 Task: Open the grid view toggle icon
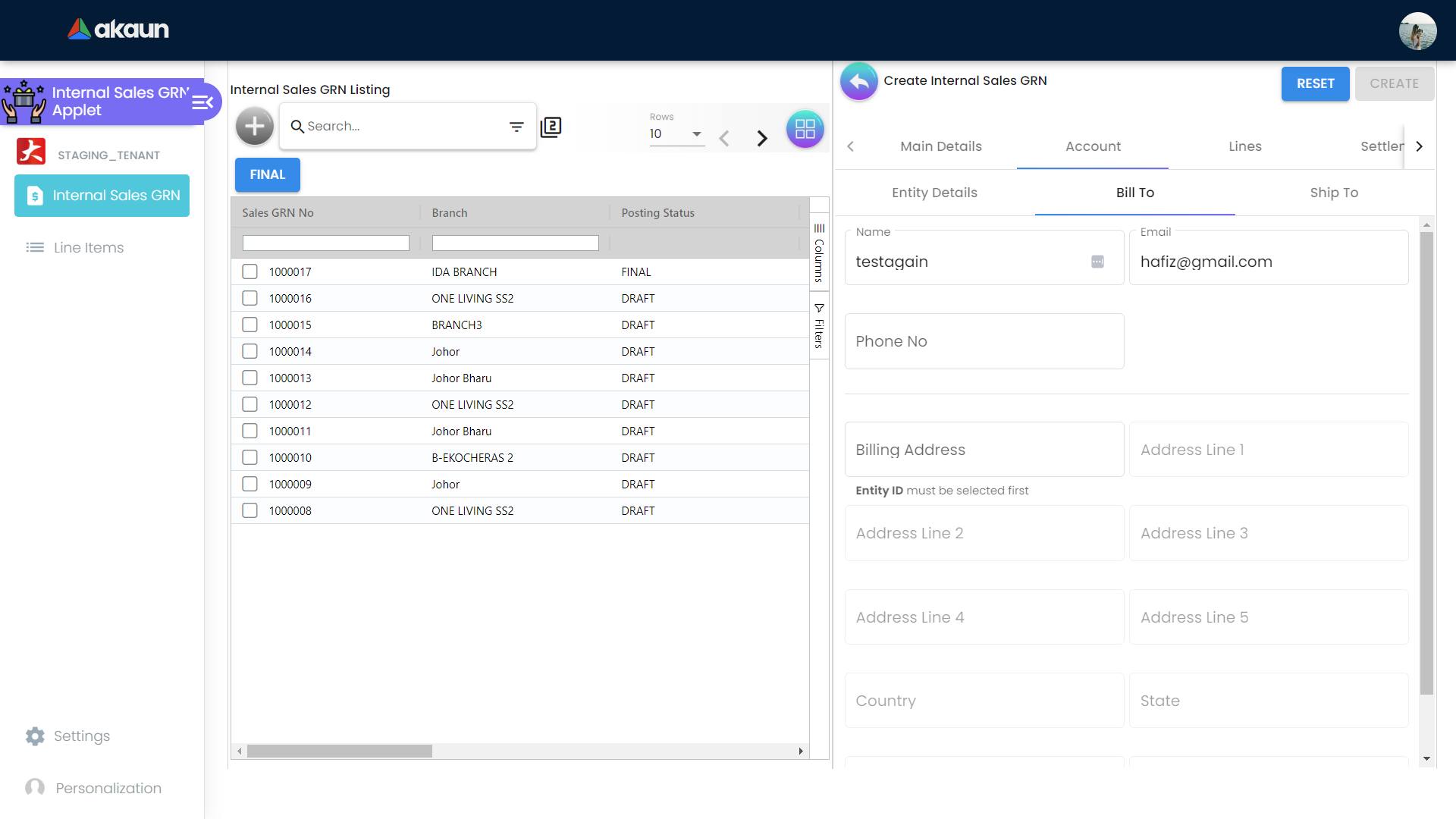805,129
